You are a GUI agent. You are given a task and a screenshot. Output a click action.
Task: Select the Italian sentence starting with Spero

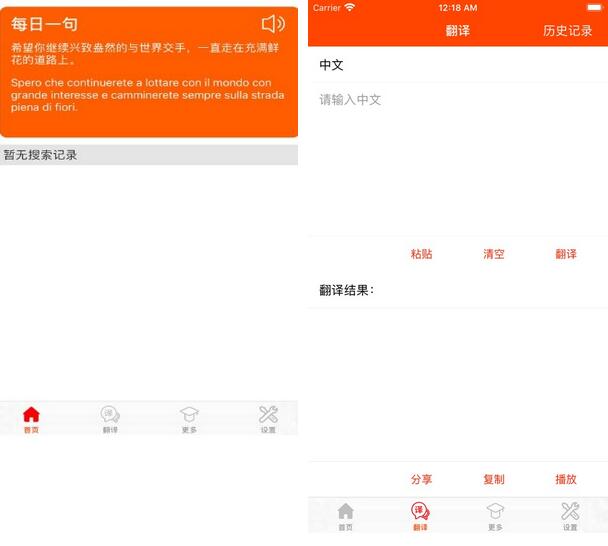[147, 95]
